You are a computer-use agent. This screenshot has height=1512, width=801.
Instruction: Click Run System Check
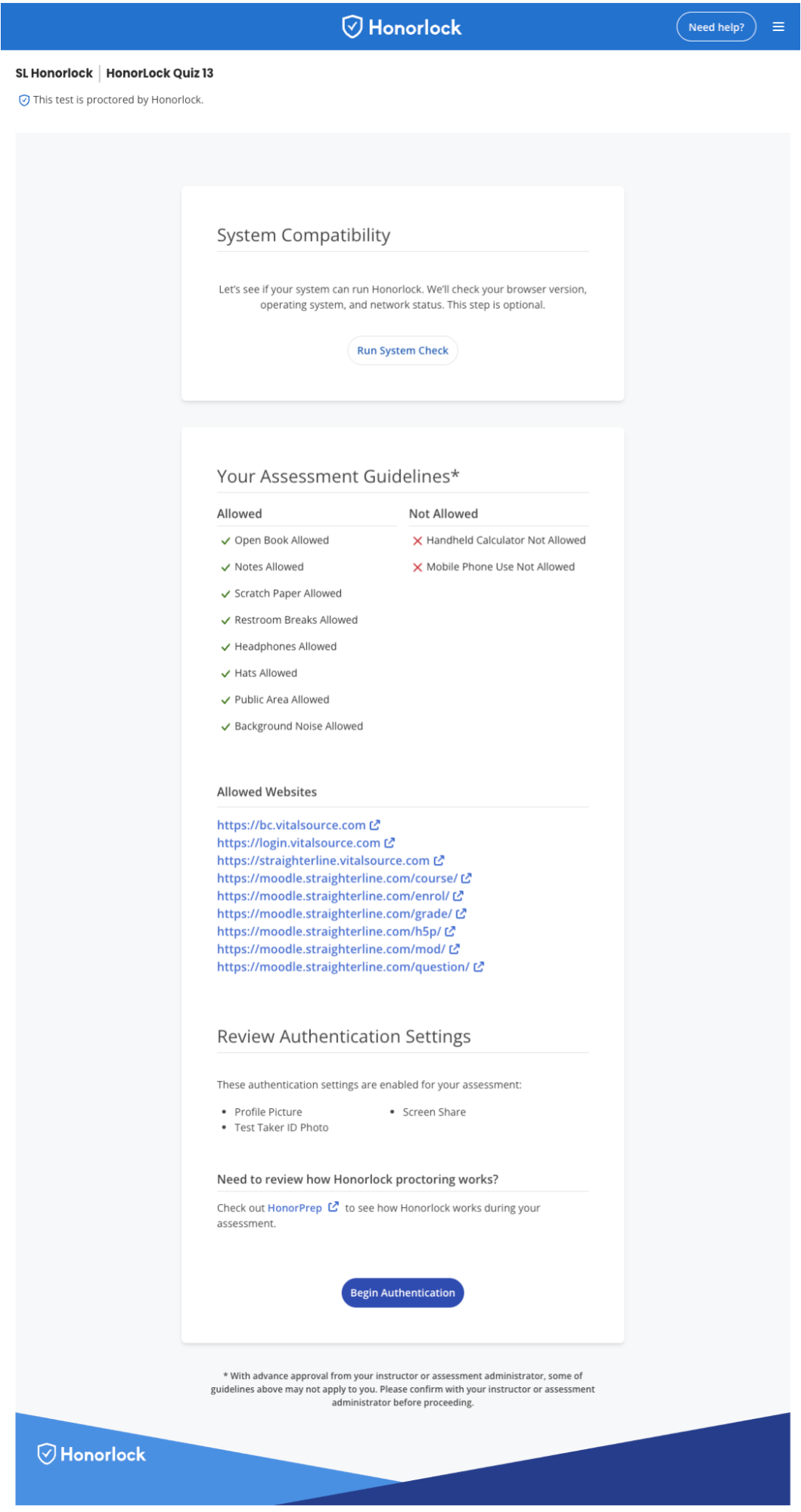pos(402,350)
